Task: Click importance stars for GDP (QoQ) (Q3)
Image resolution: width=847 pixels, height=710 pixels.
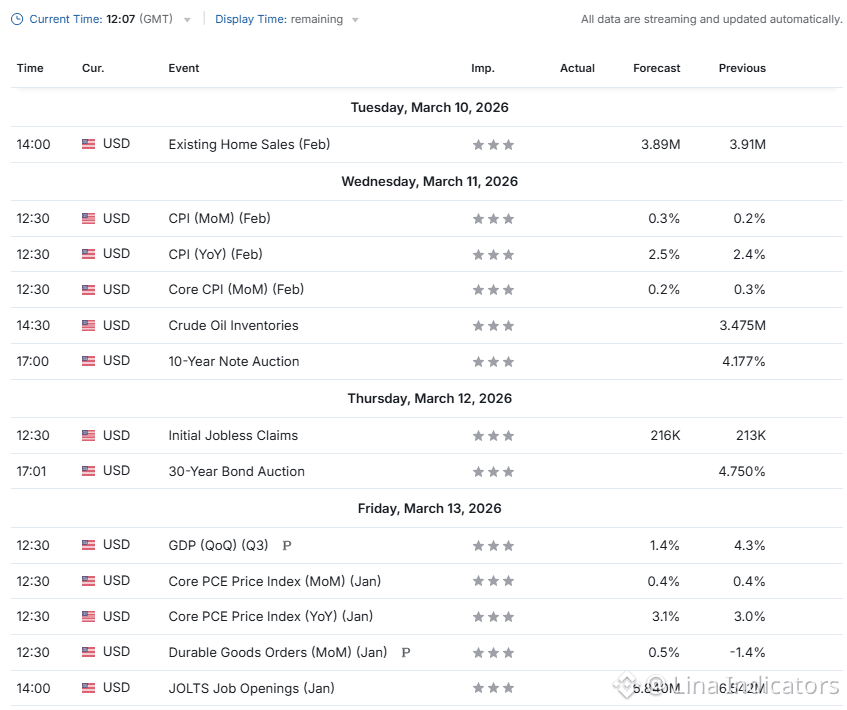Action: (x=493, y=546)
